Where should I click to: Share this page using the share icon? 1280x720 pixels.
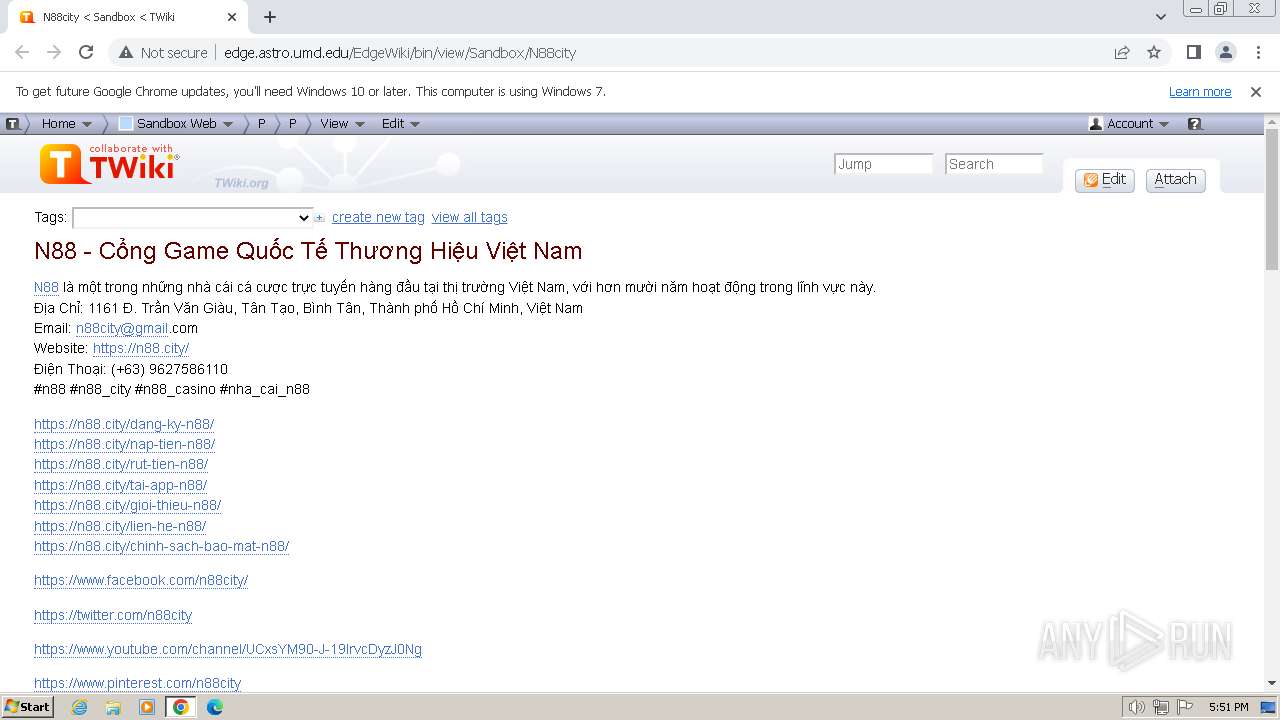1122,52
